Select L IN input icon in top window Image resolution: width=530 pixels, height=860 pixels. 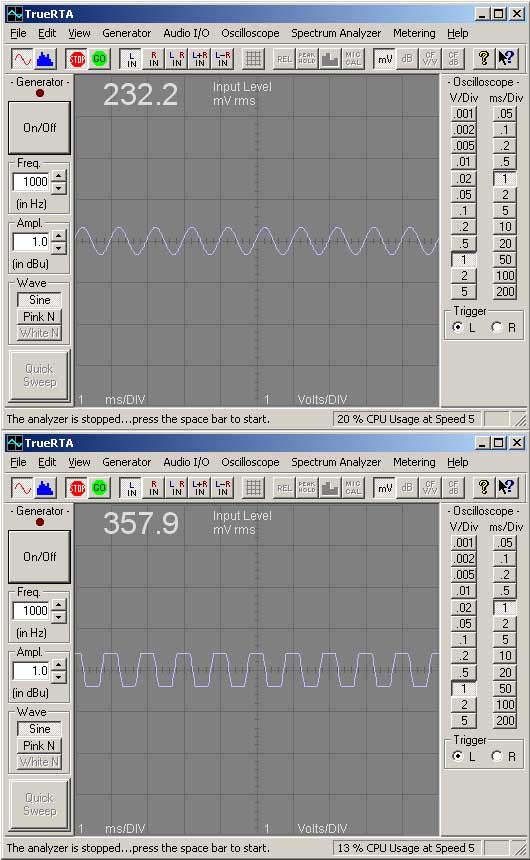point(132,59)
